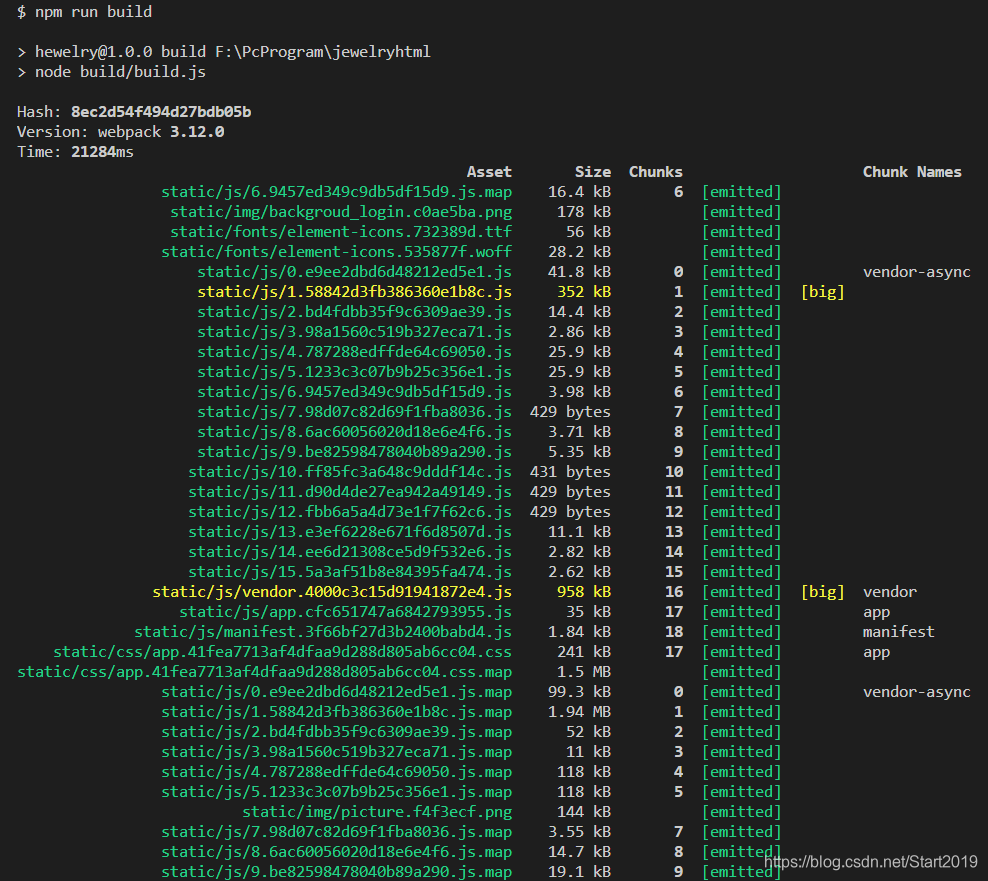Click the 431 bytes size value
This screenshot has height=881, width=988.
[x=570, y=472]
